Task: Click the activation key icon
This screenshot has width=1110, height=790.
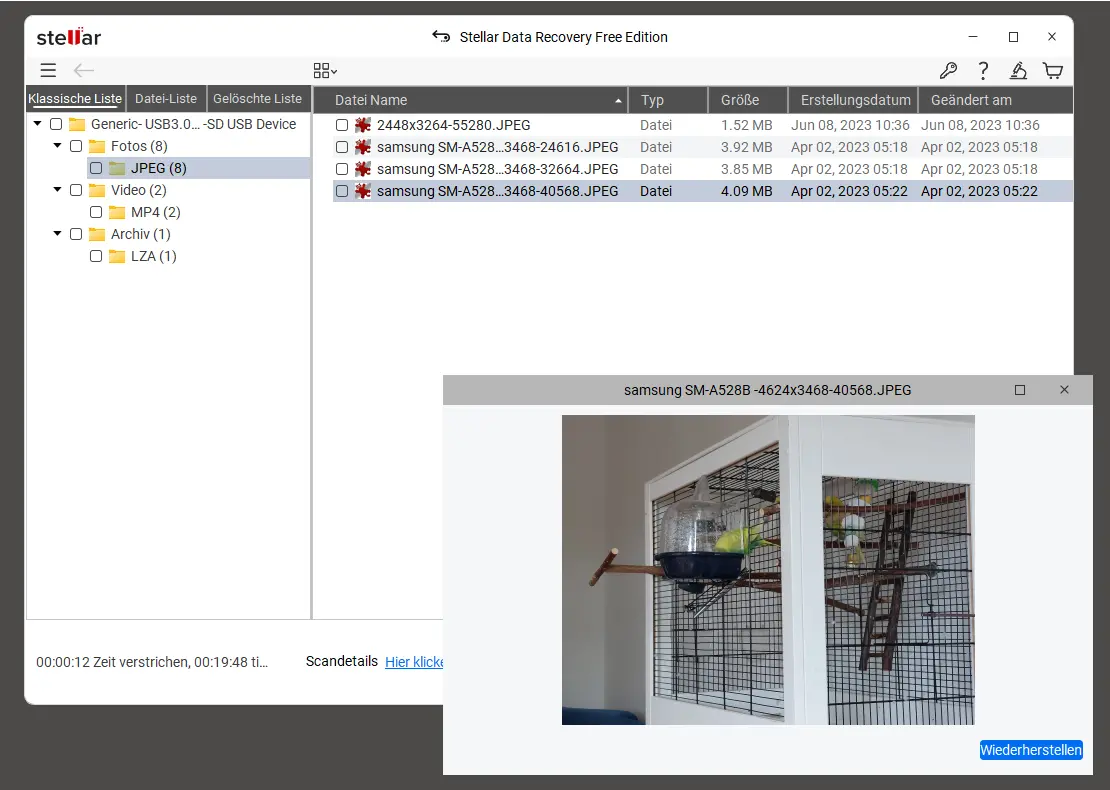Action: tap(948, 70)
